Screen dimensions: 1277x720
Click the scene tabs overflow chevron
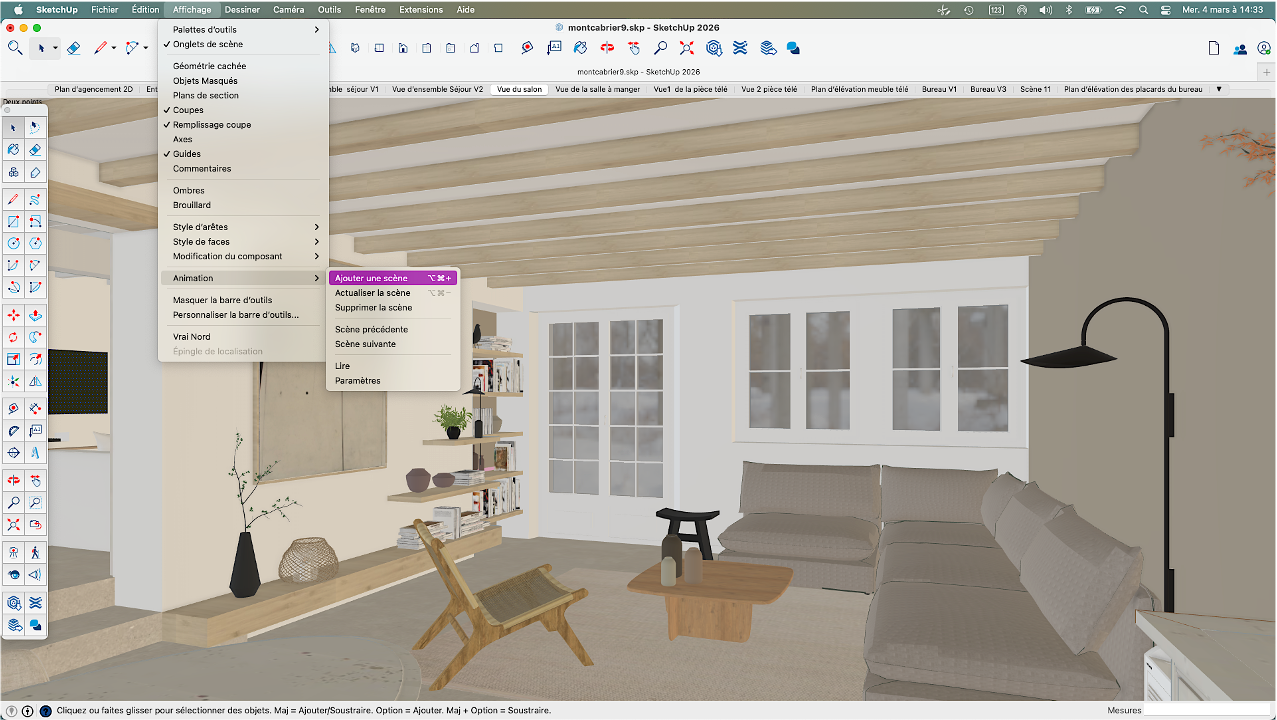pos(1218,88)
